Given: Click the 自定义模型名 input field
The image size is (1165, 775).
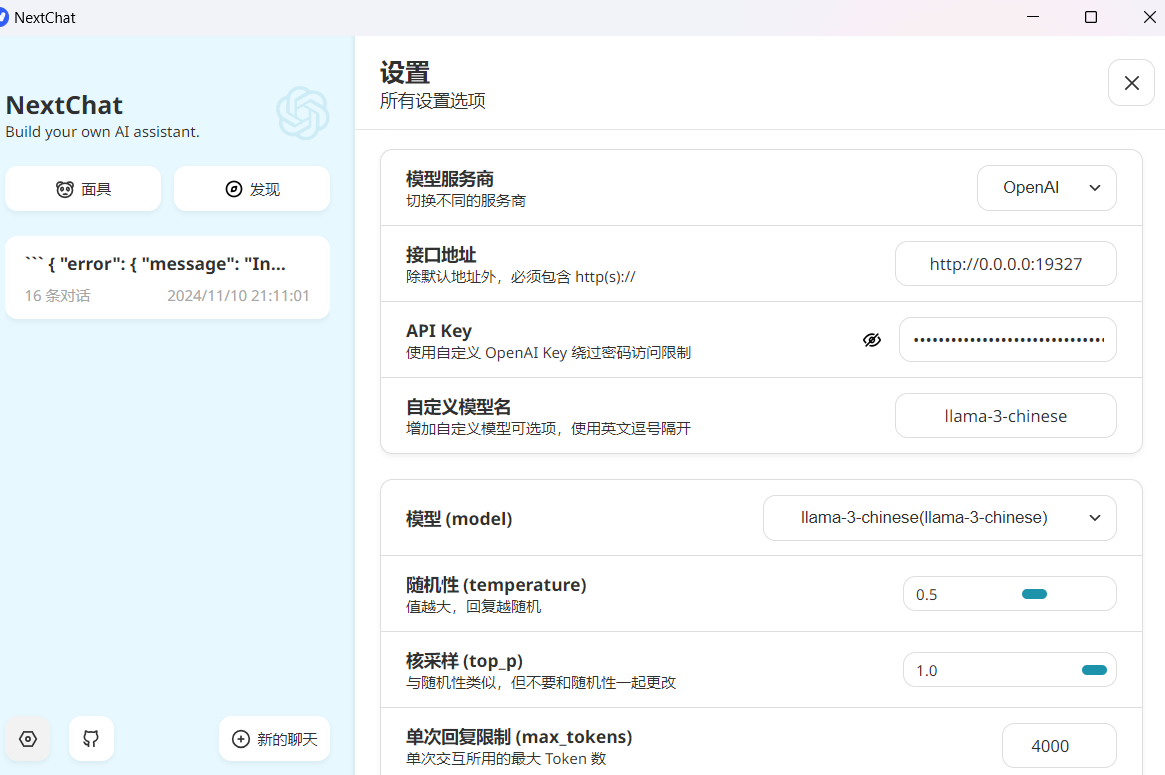Looking at the screenshot, I should [1005, 416].
